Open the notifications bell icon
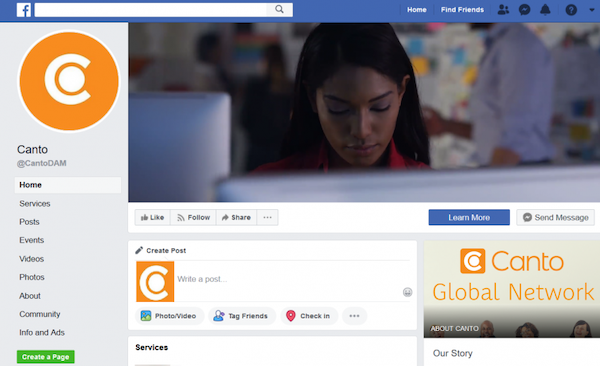 [545, 10]
